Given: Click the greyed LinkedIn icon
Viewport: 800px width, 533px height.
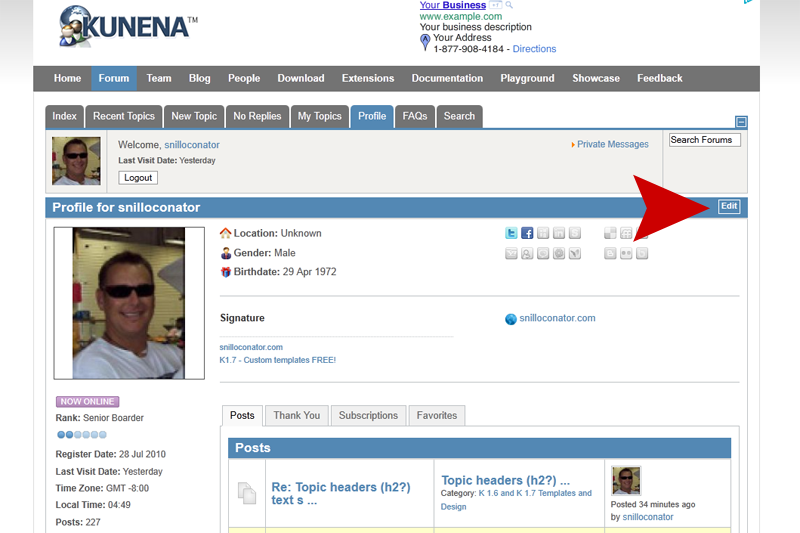Looking at the screenshot, I should [x=559, y=233].
